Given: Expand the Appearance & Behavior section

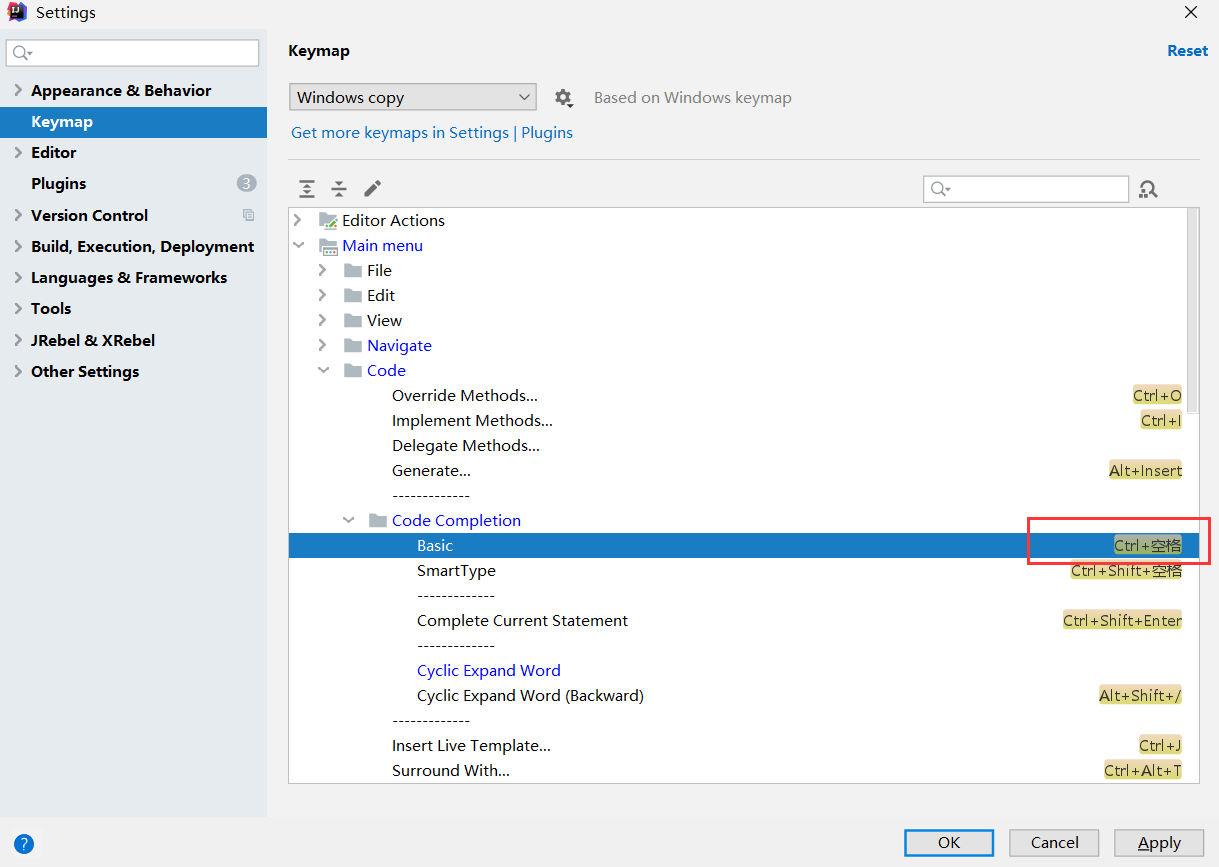Looking at the screenshot, I should [x=18, y=90].
